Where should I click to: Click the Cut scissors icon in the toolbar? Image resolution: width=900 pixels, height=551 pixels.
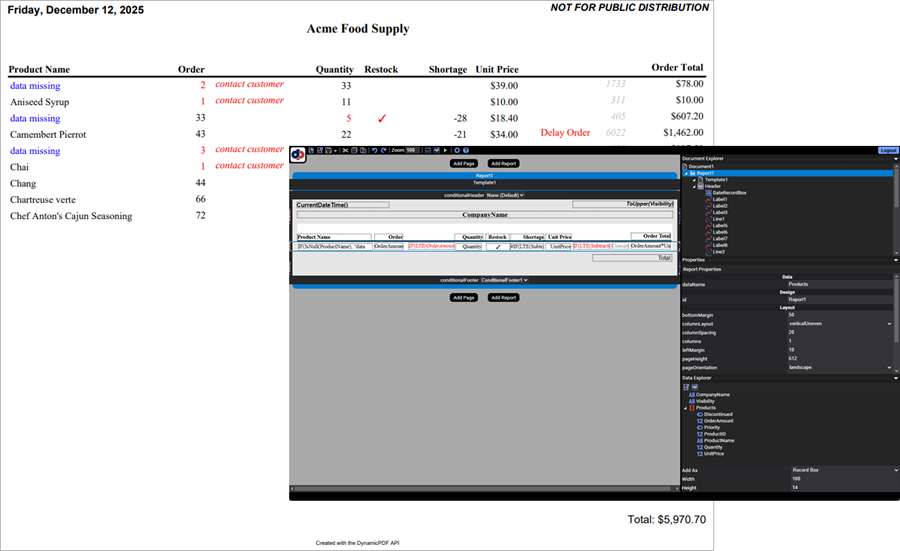point(344,150)
